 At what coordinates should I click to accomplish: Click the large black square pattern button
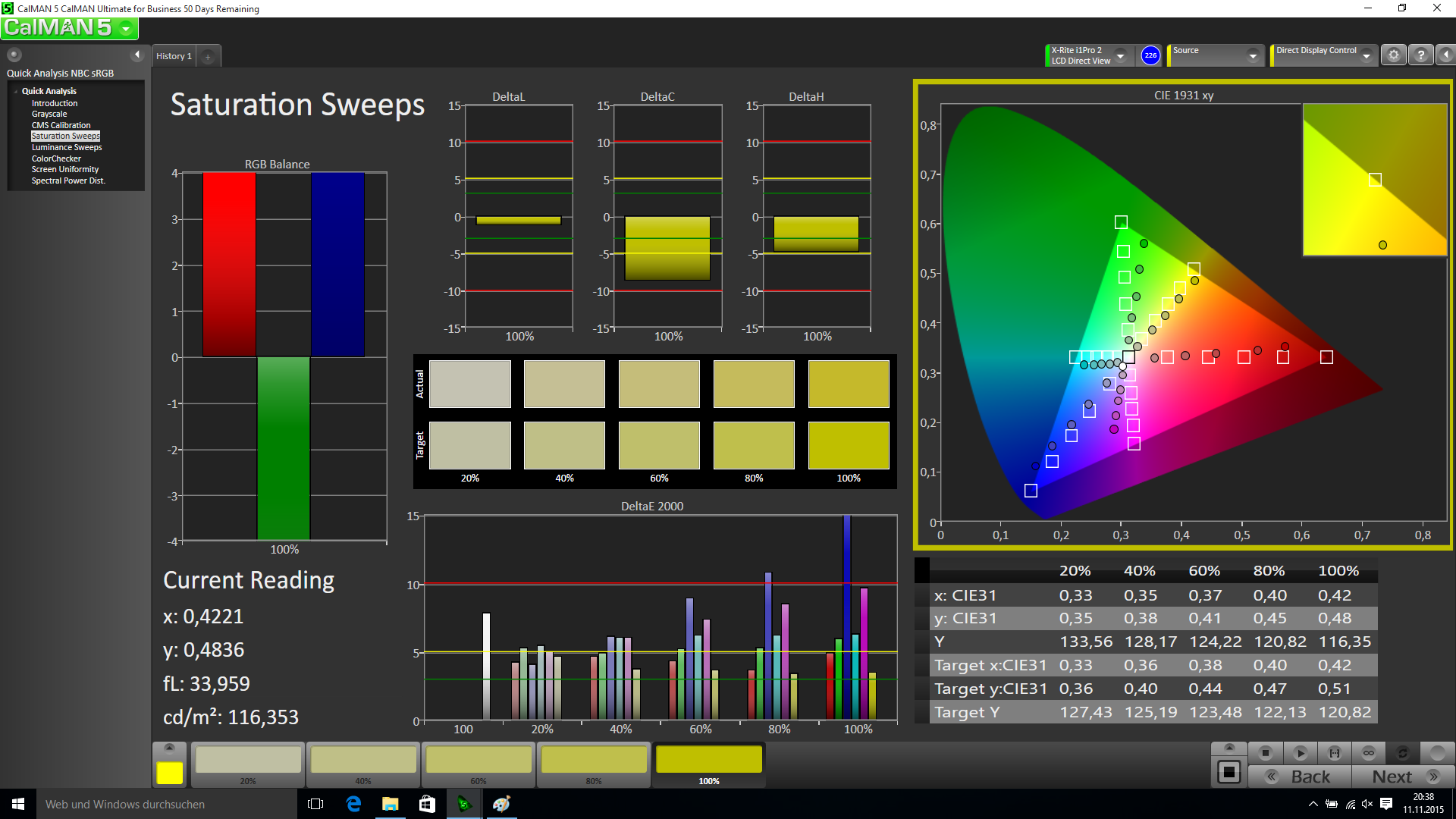(1229, 773)
